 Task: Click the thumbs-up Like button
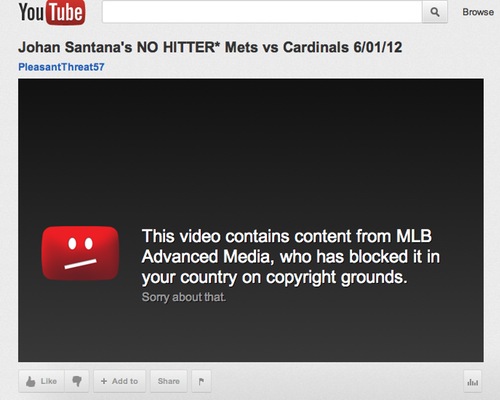click(x=42, y=381)
